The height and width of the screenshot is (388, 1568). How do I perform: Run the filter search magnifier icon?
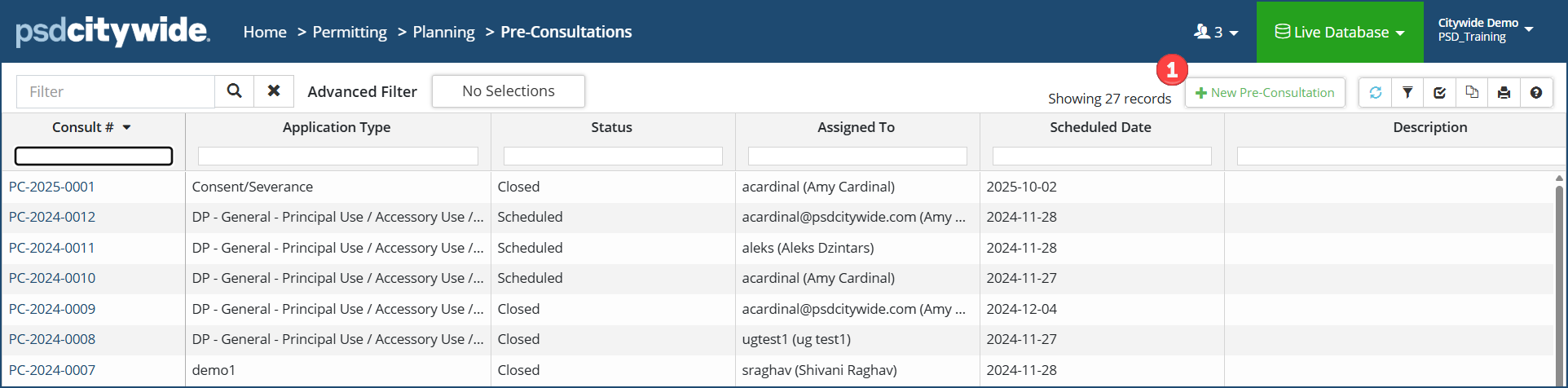234,91
